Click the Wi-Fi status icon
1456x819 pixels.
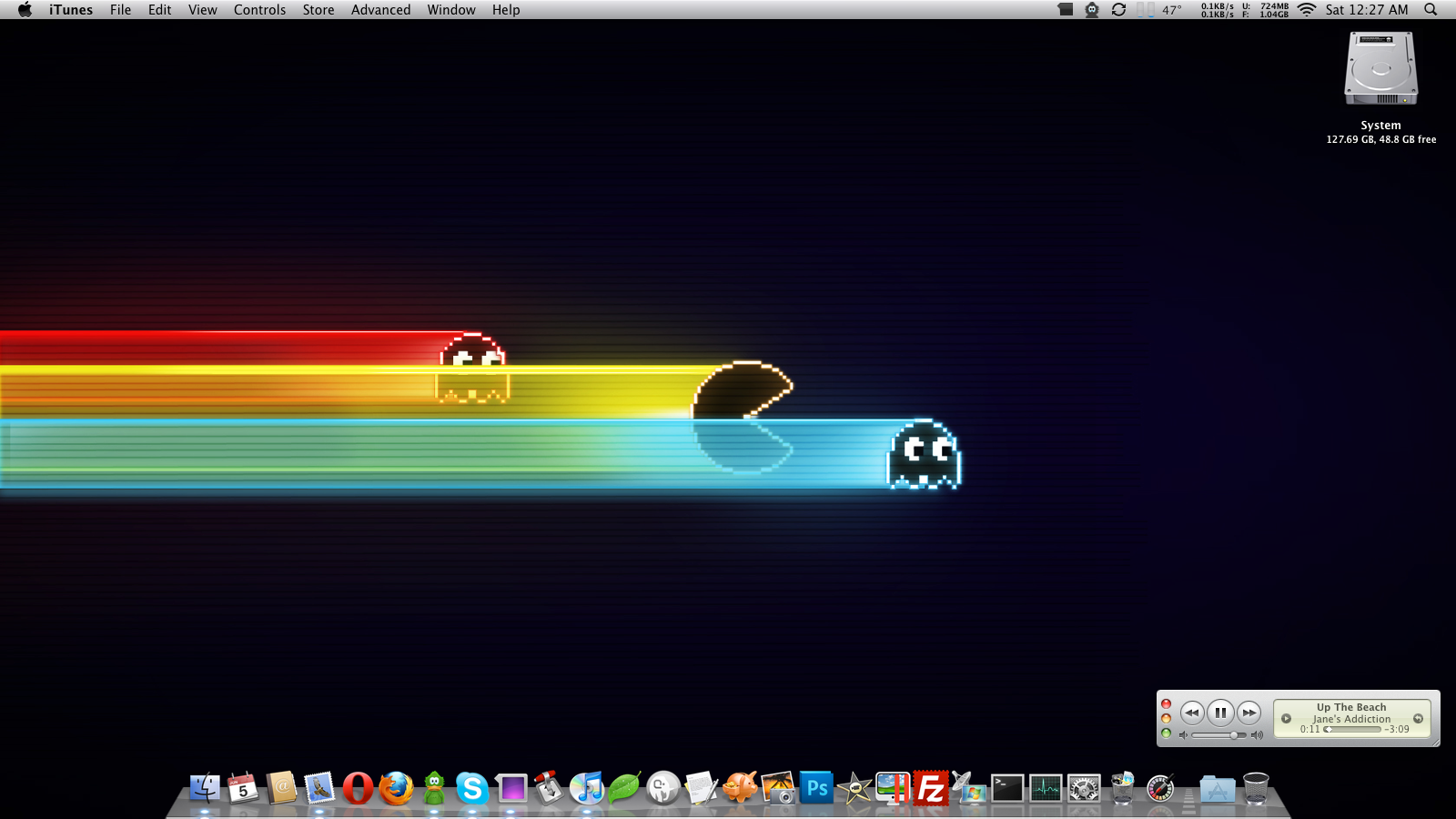[x=1307, y=10]
